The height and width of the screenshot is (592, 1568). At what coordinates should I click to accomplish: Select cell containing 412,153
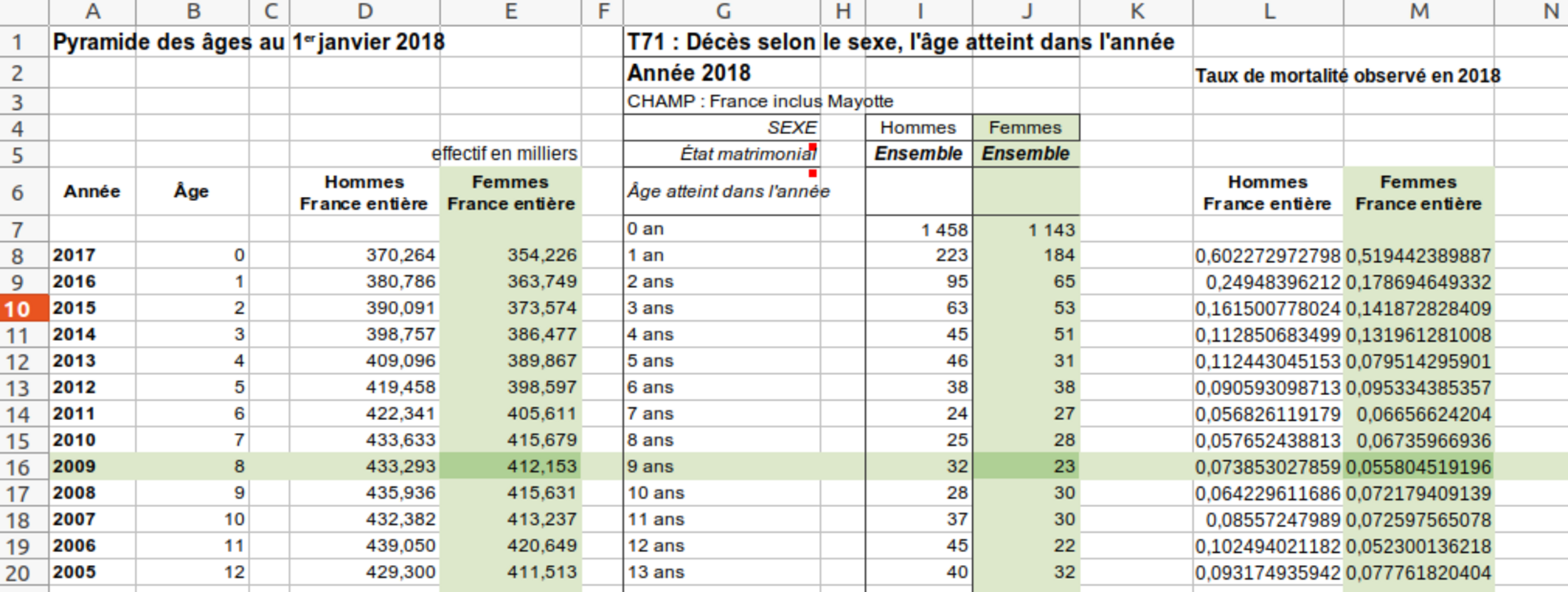tap(510, 466)
